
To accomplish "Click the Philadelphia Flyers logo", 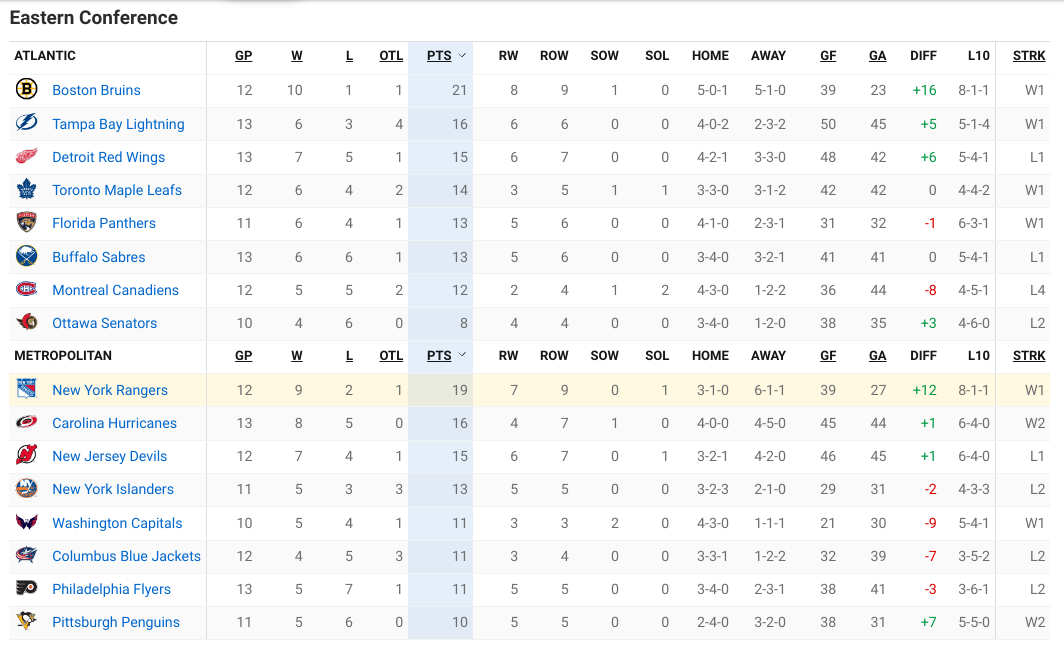I will point(26,588).
